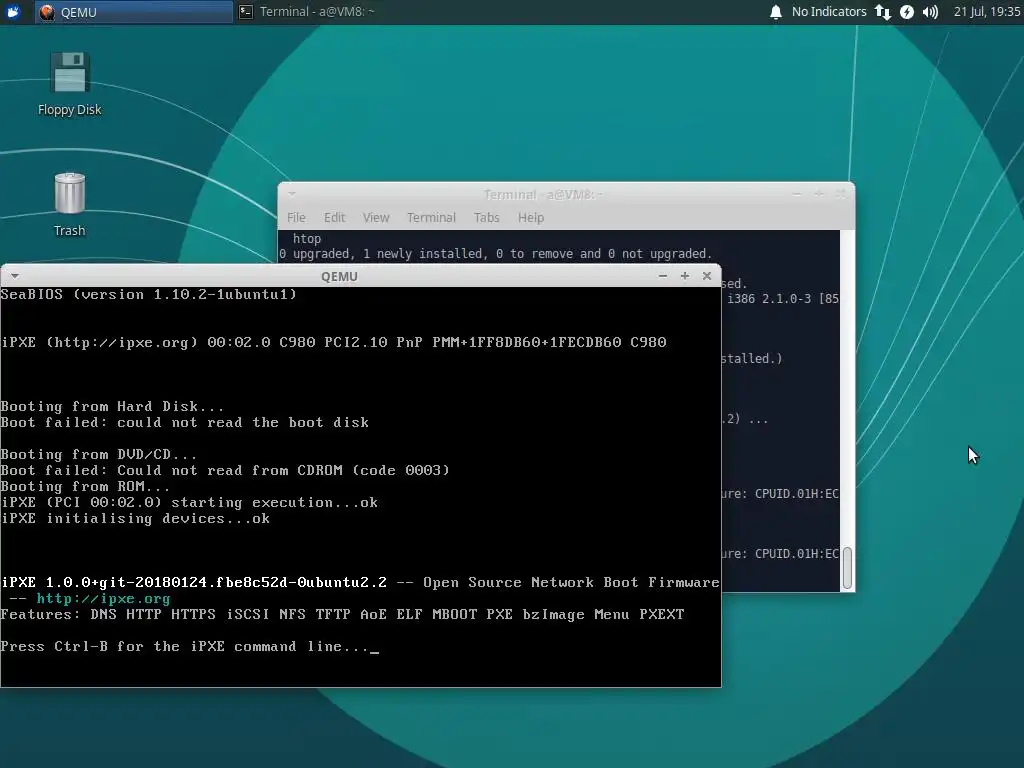Select the Trash desktop icon
The width and height of the screenshot is (1024, 768).
coord(69,204)
